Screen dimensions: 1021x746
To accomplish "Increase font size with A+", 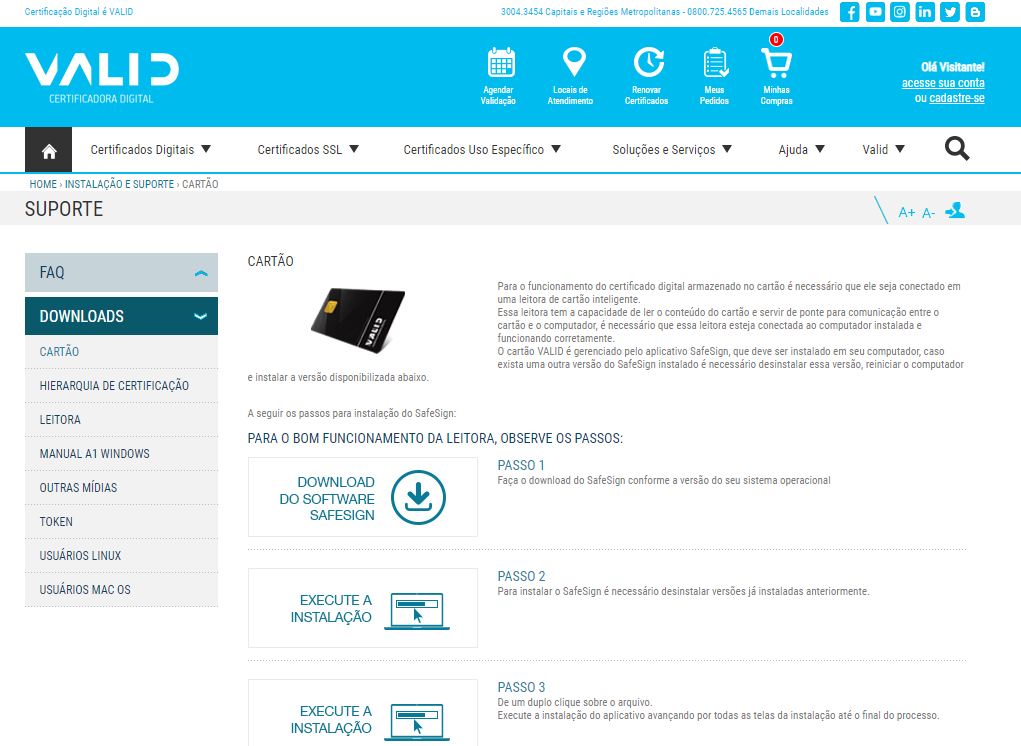I will [906, 212].
